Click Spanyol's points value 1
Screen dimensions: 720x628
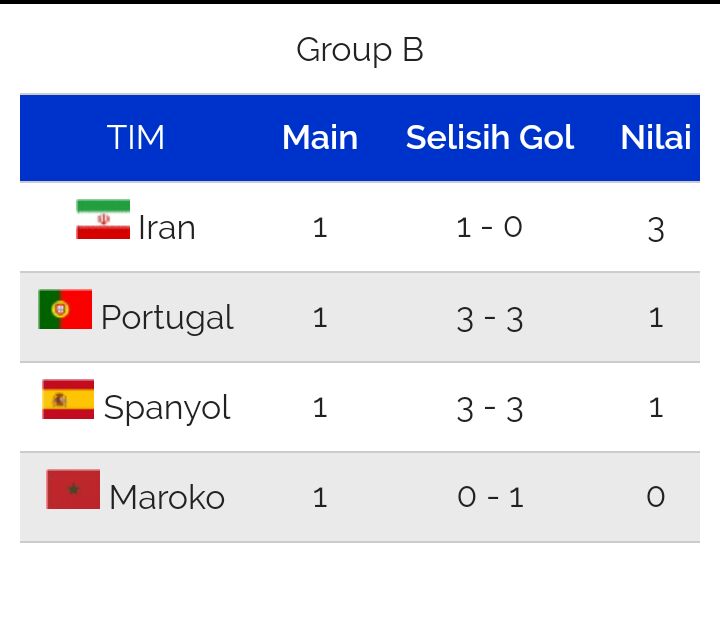pyautogui.click(x=656, y=408)
